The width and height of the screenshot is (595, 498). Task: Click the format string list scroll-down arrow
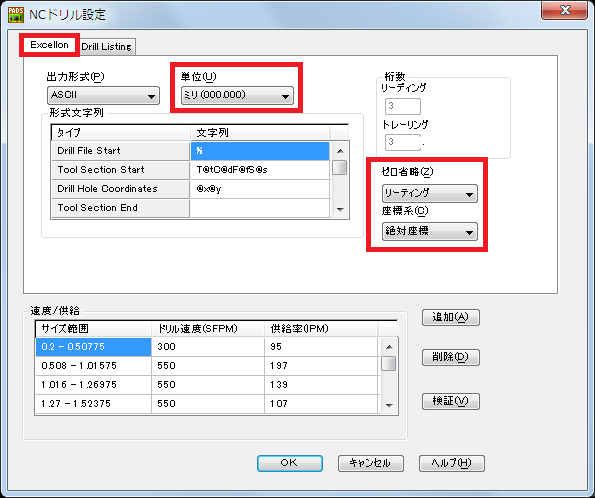tap(340, 210)
